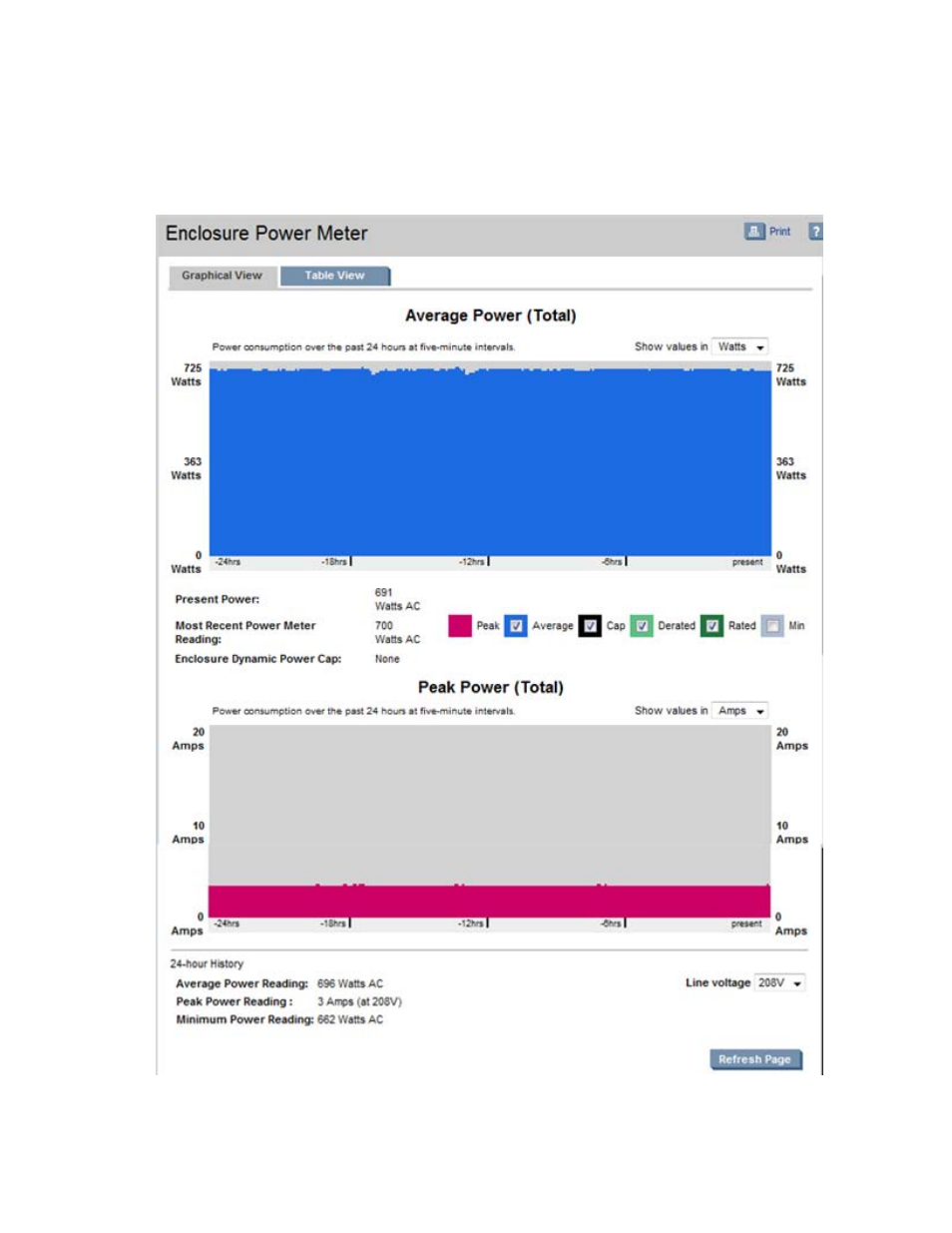Click the Print icon
This screenshot has width=952, height=1233.
pyautogui.click(x=754, y=232)
